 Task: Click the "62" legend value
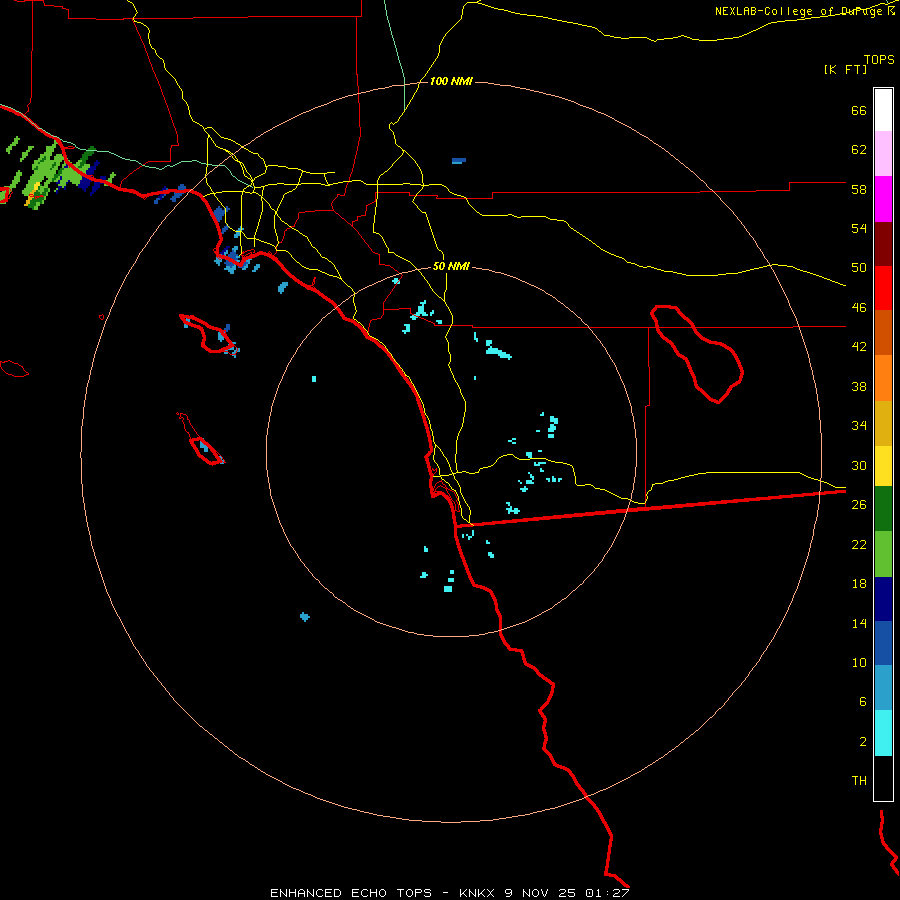(859, 150)
